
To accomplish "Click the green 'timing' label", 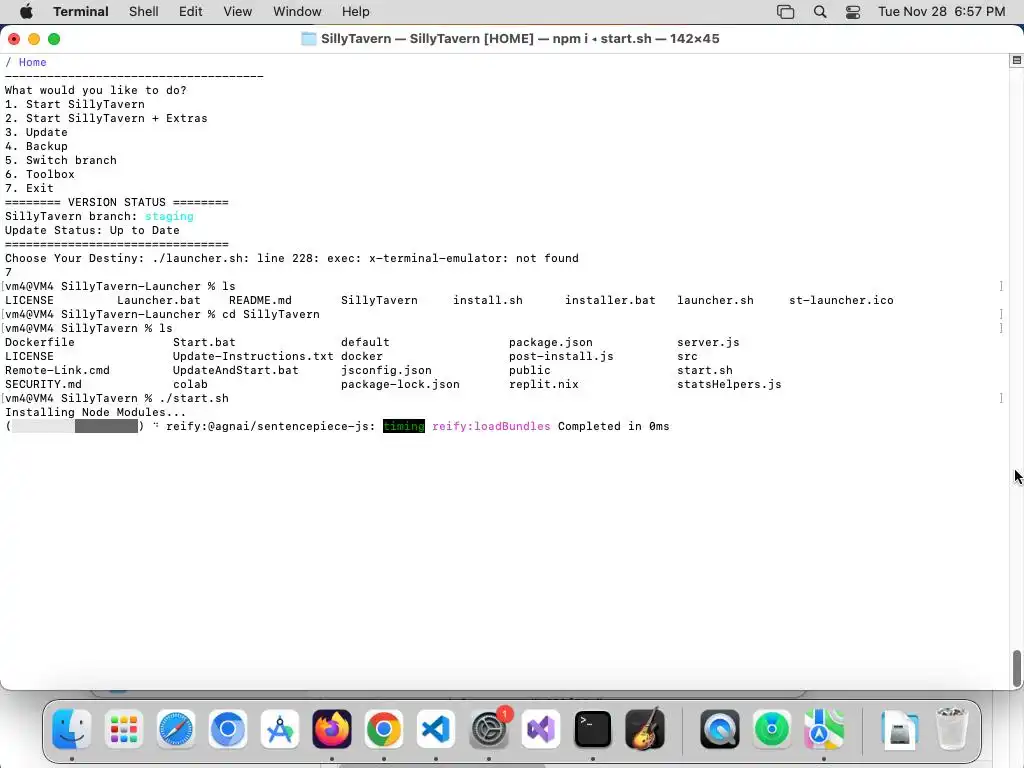I will click(404, 426).
